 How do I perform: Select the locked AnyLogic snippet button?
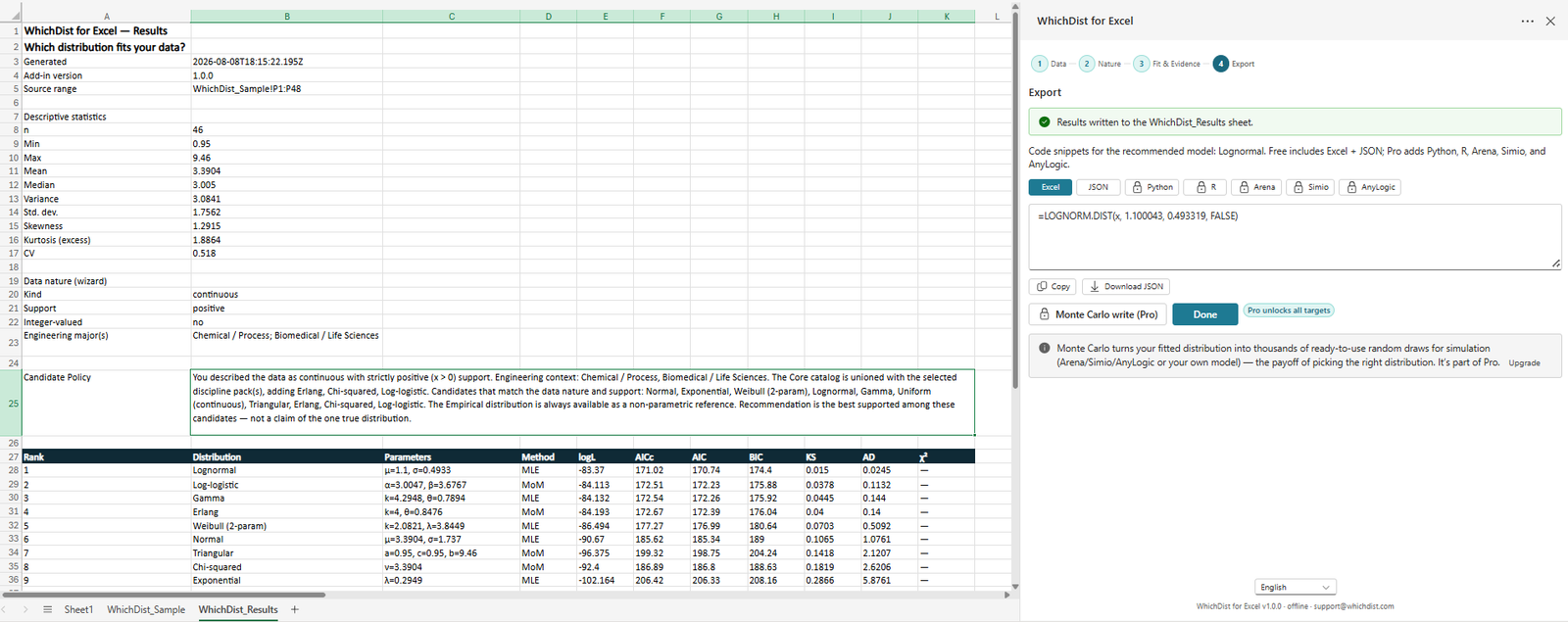click(1369, 187)
